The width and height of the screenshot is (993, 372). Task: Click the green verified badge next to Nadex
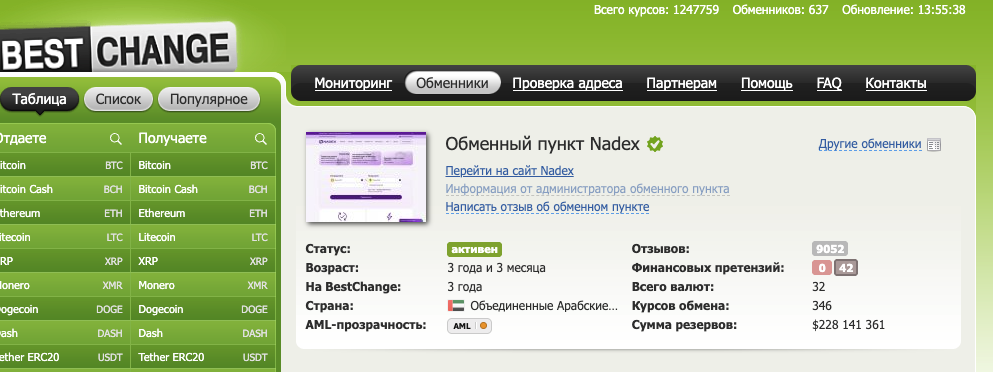(655, 144)
